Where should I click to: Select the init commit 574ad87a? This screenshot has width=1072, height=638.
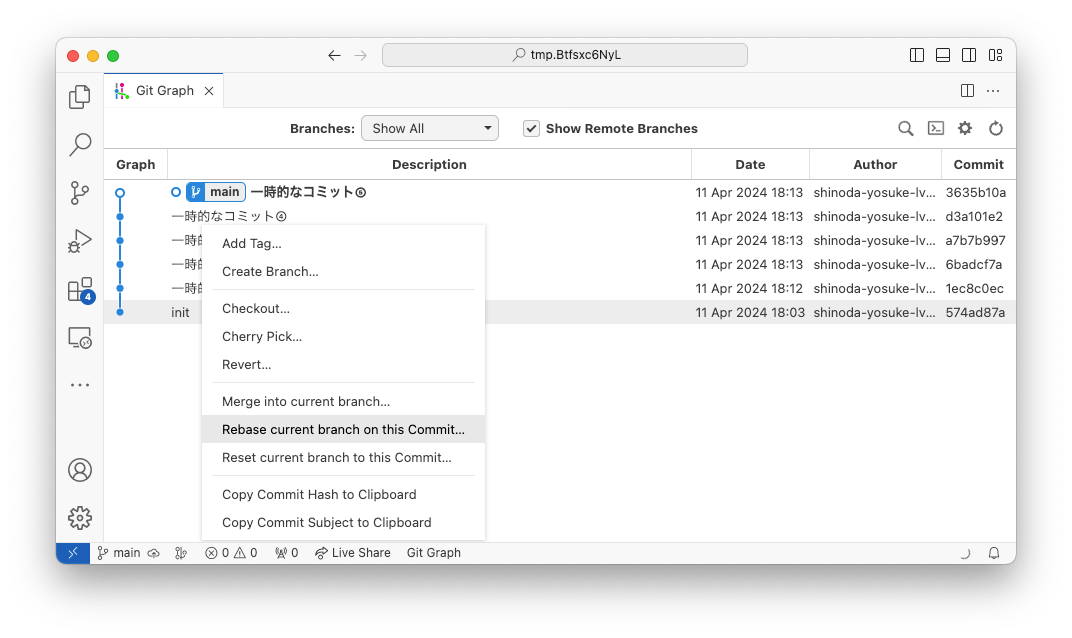(559, 313)
